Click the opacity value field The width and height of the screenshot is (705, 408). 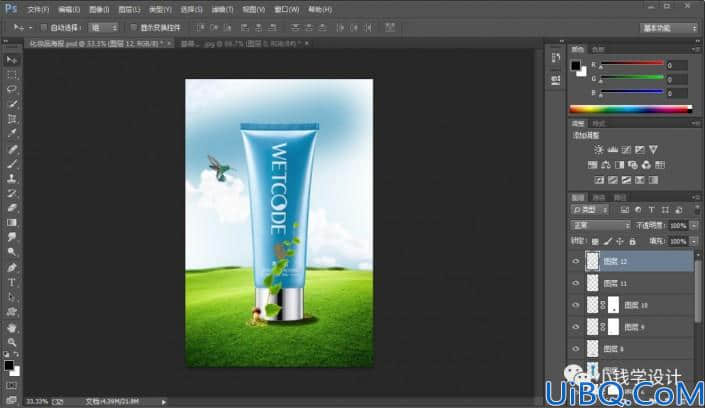[678, 225]
